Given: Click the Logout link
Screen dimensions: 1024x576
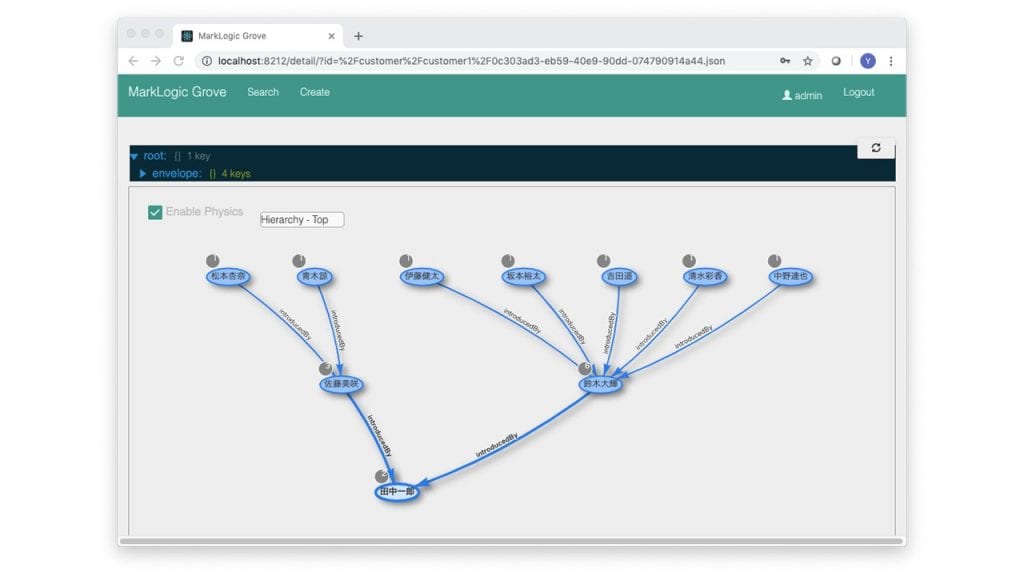Looking at the screenshot, I should pyautogui.click(x=858, y=92).
